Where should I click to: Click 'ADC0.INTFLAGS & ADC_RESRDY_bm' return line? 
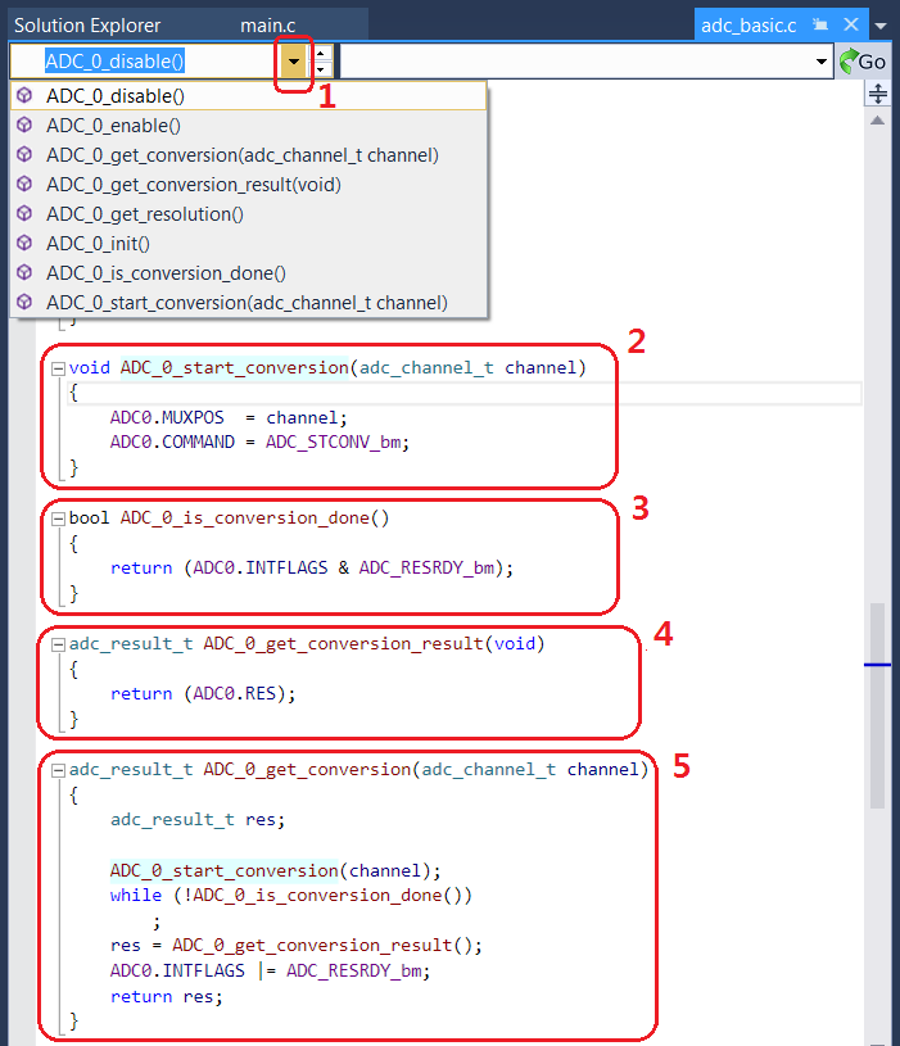pos(312,568)
